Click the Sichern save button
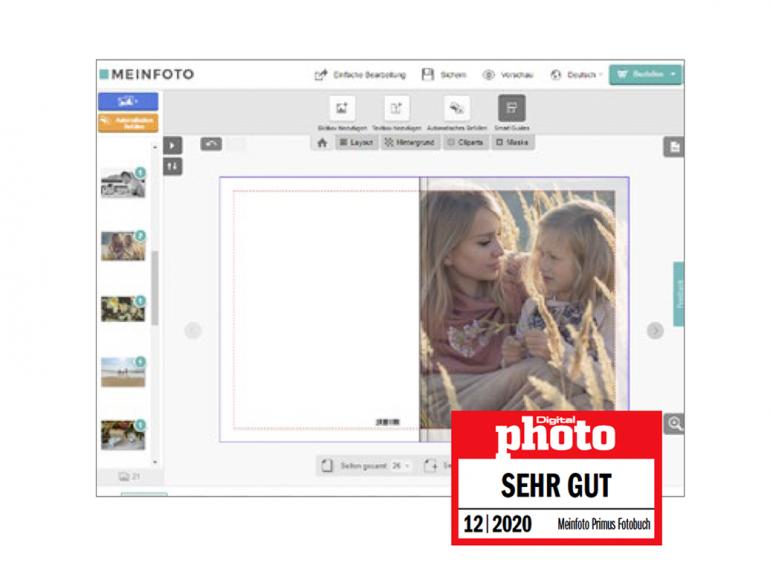 pyautogui.click(x=444, y=75)
